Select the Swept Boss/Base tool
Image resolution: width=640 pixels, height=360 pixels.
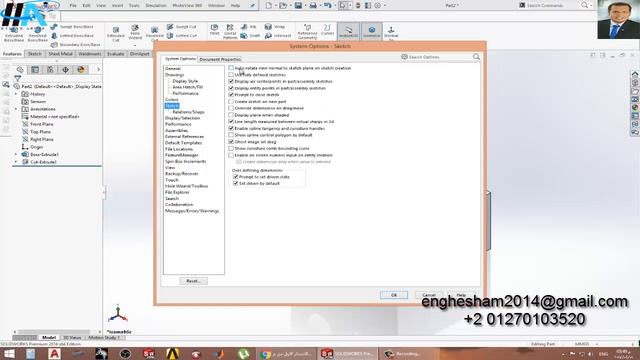tap(72, 27)
